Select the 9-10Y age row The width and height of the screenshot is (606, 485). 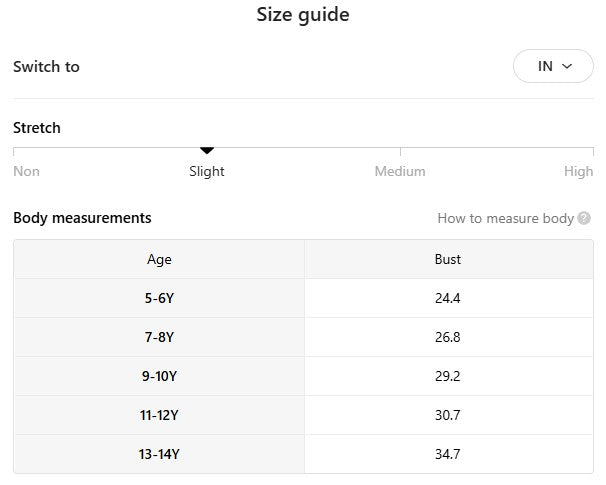tap(159, 376)
